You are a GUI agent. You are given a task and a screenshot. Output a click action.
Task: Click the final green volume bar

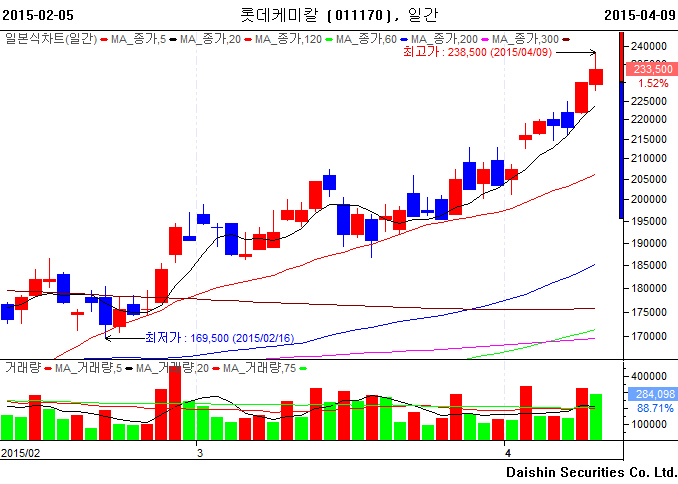tap(596, 417)
